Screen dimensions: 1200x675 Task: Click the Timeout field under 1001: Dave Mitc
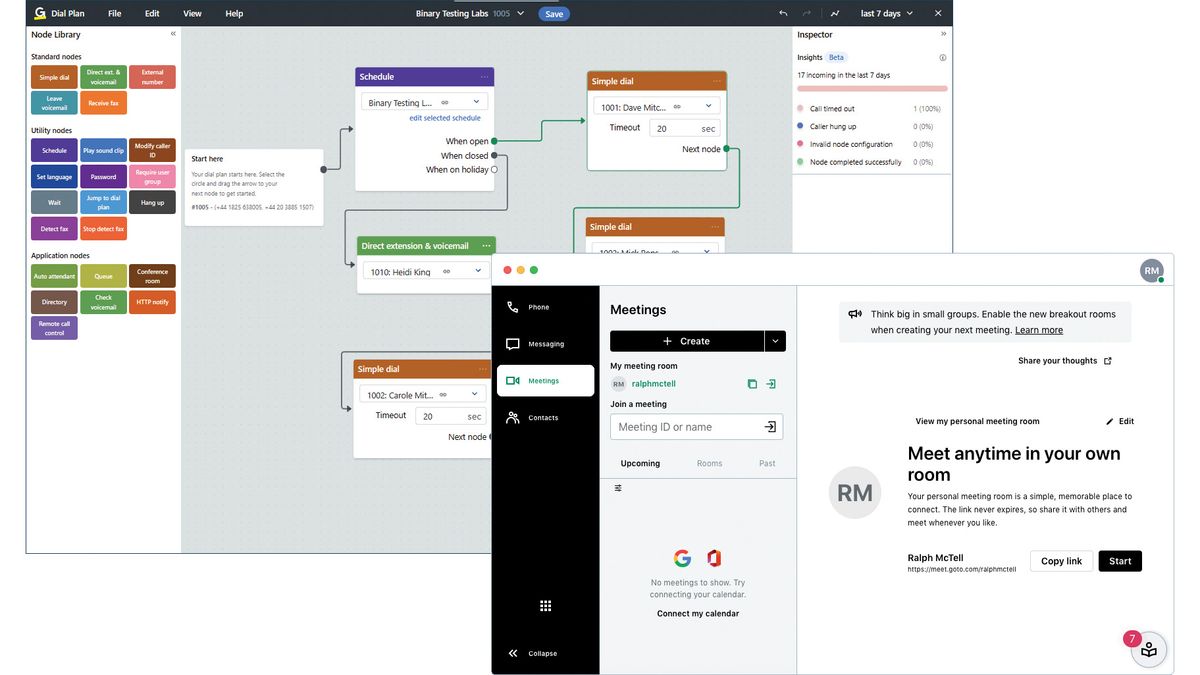coord(684,128)
